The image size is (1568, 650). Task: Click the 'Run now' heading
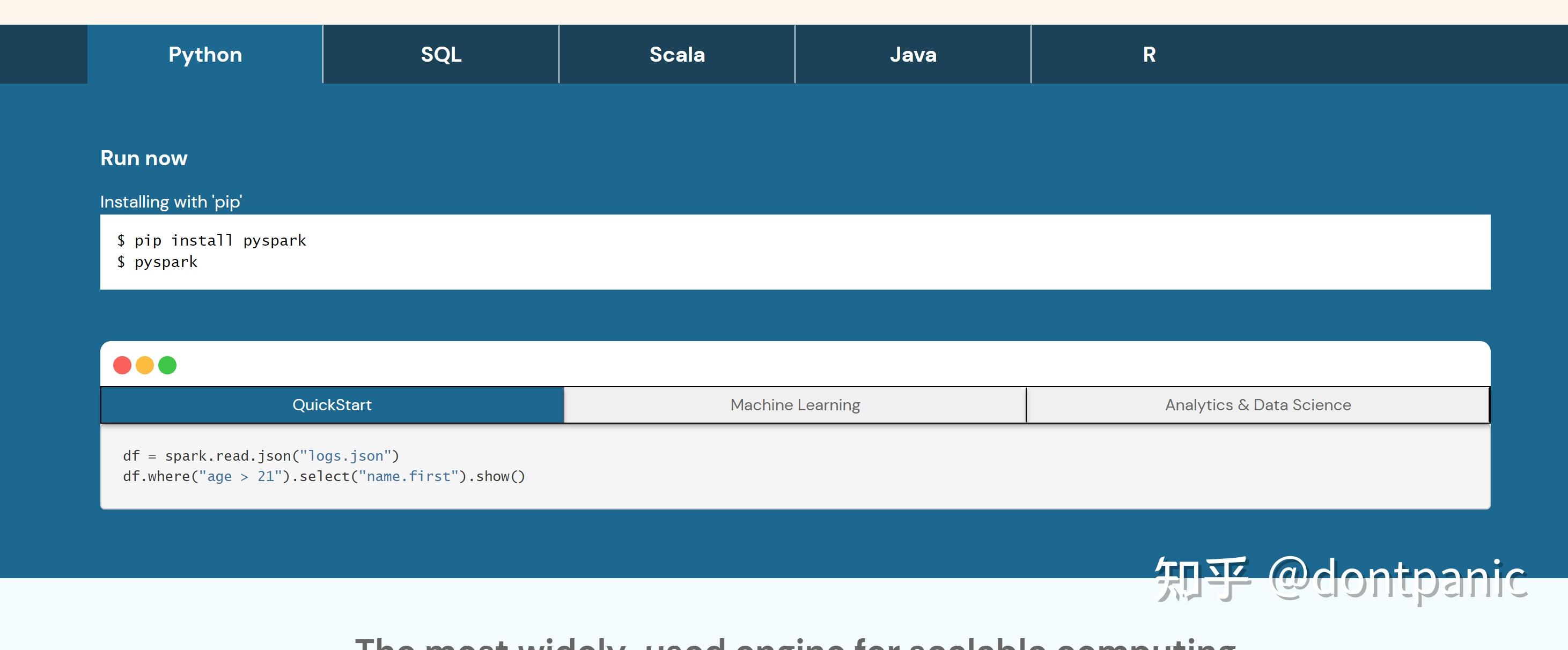pyautogui.click(x=144, y=158)
